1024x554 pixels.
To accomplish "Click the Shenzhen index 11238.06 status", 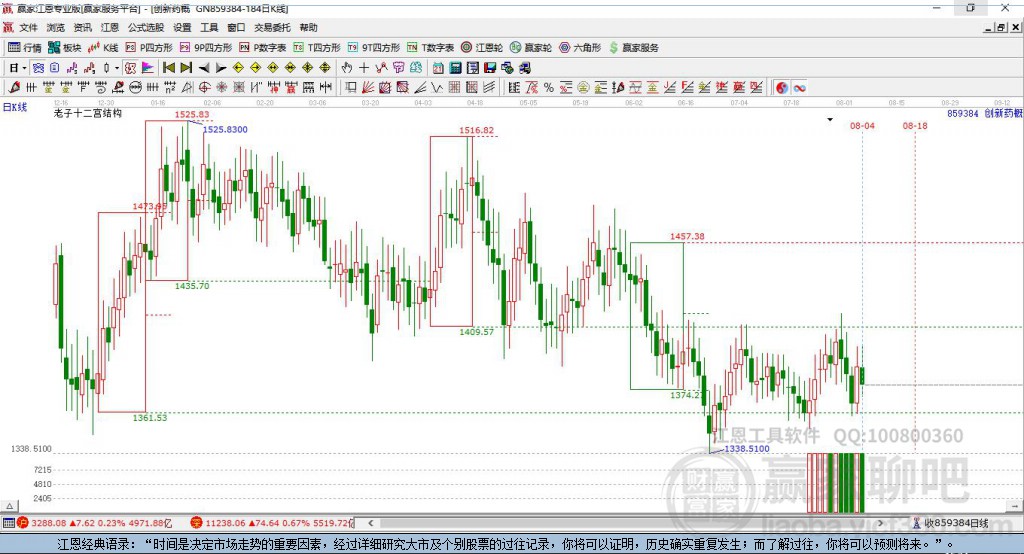I will (x=272, y=523).
